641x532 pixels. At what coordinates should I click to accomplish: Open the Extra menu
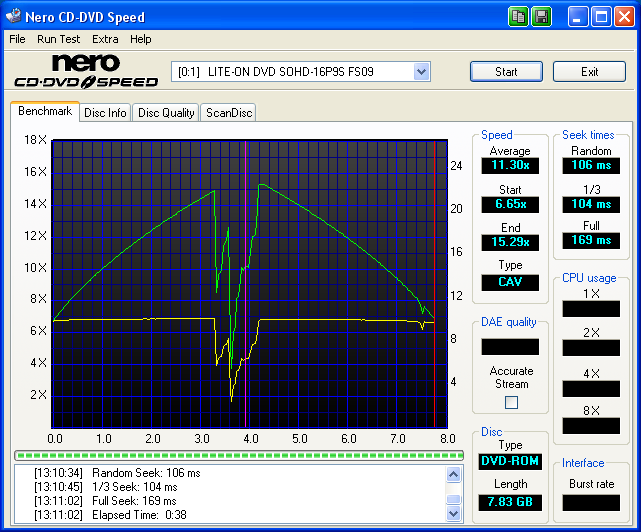click(105, 39)
